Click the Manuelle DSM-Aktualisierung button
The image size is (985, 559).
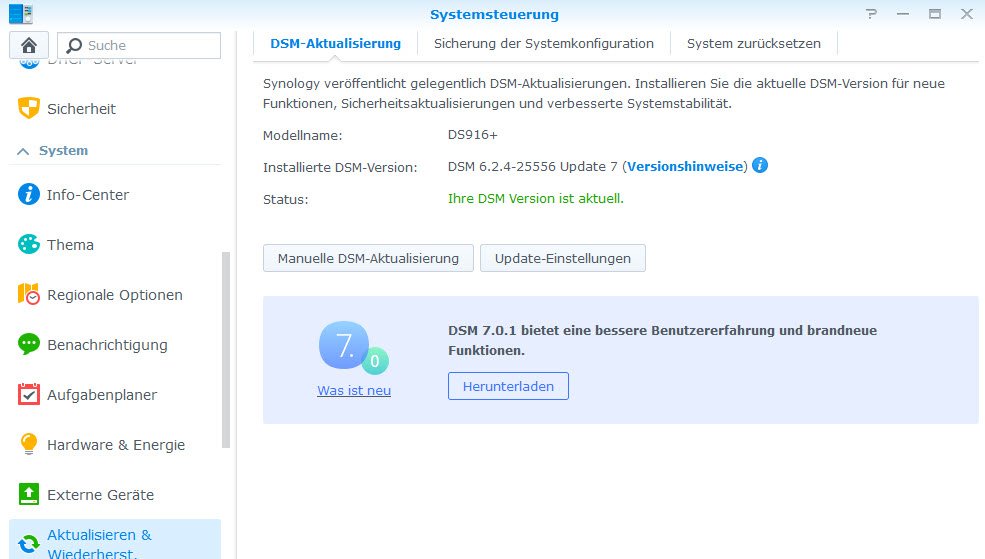[368, 258]
